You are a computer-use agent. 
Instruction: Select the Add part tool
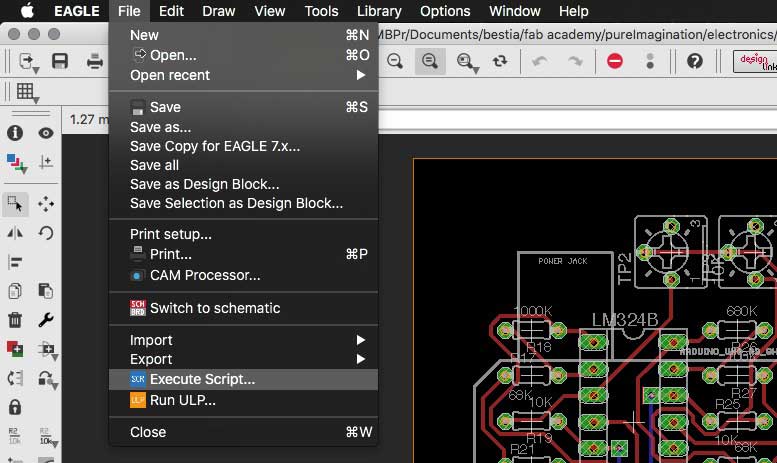(x=15, y=348)
